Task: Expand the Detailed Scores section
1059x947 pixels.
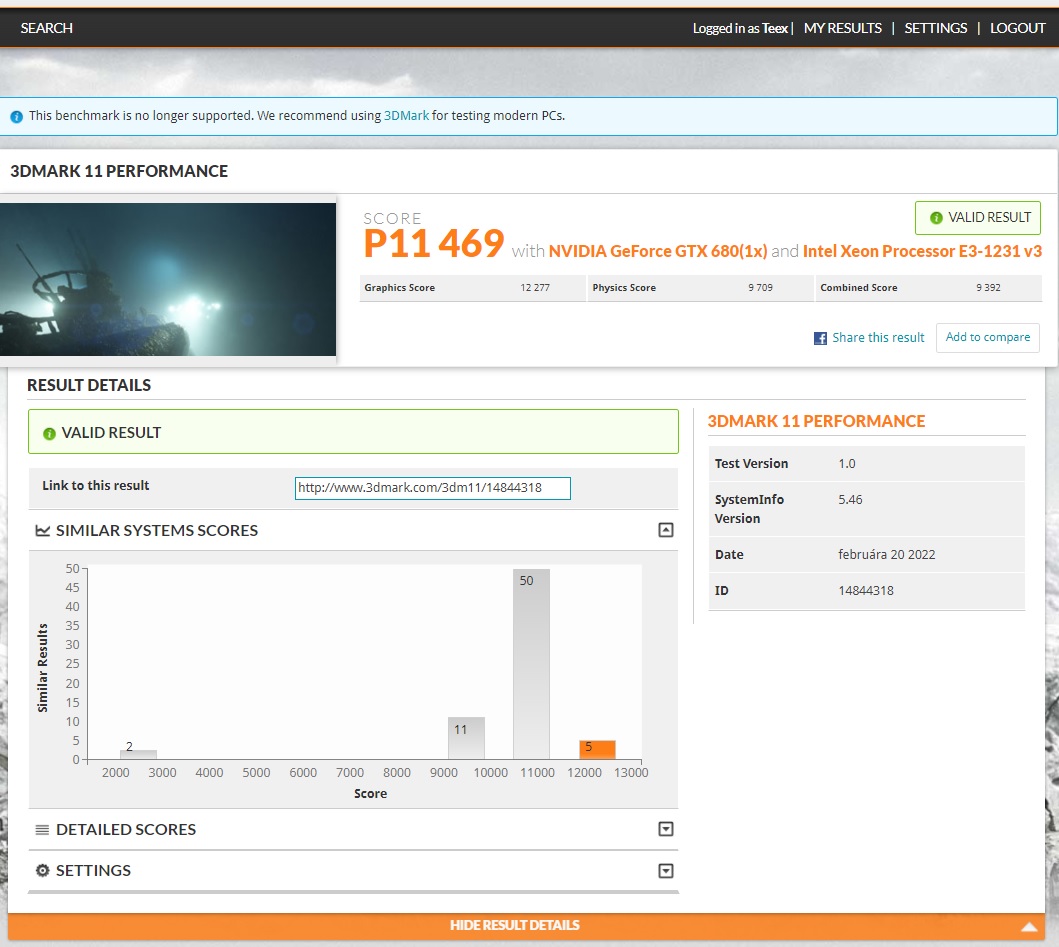Action: [666, 829]
